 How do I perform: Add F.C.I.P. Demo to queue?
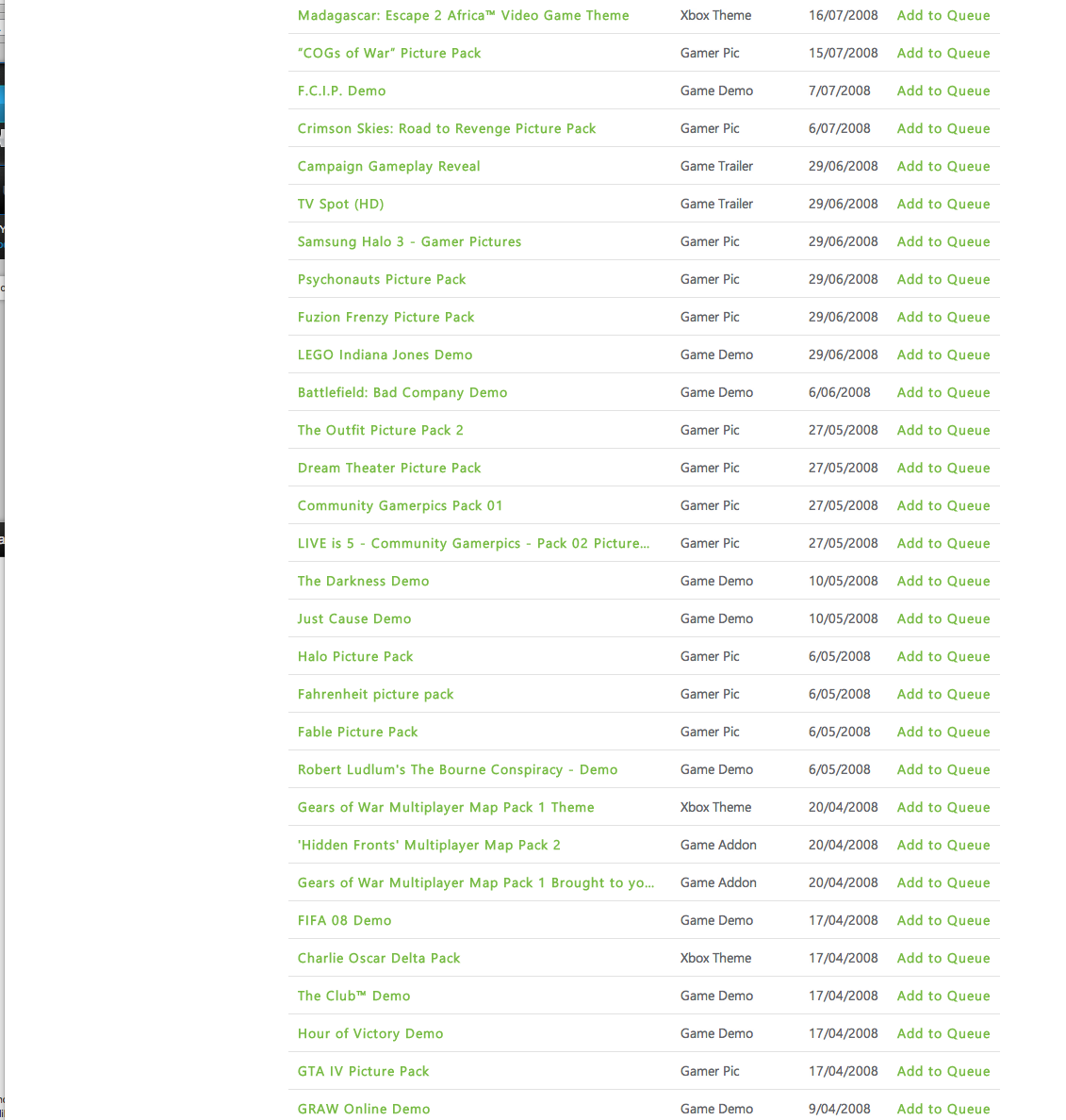click(x=943, y=91)
